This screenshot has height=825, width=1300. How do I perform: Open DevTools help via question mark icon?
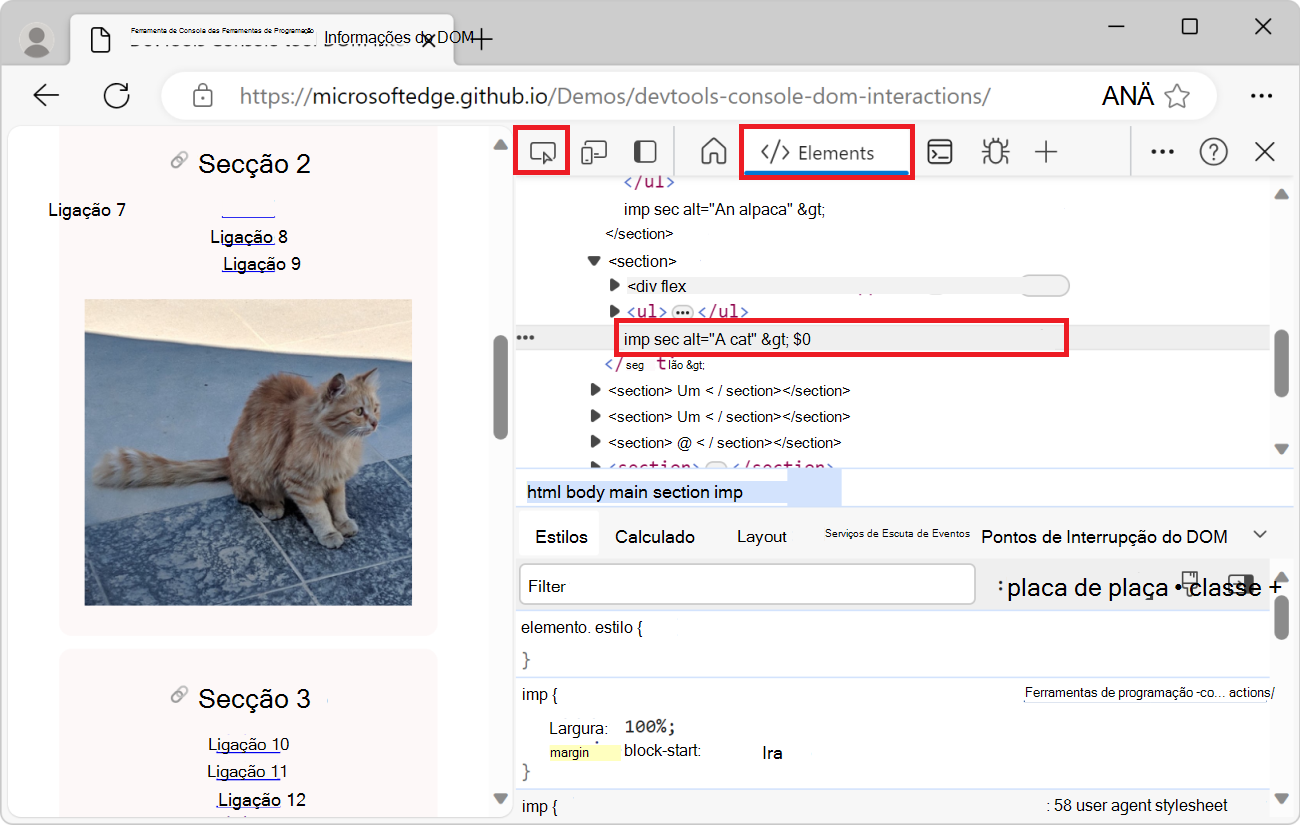[1213, 151]
